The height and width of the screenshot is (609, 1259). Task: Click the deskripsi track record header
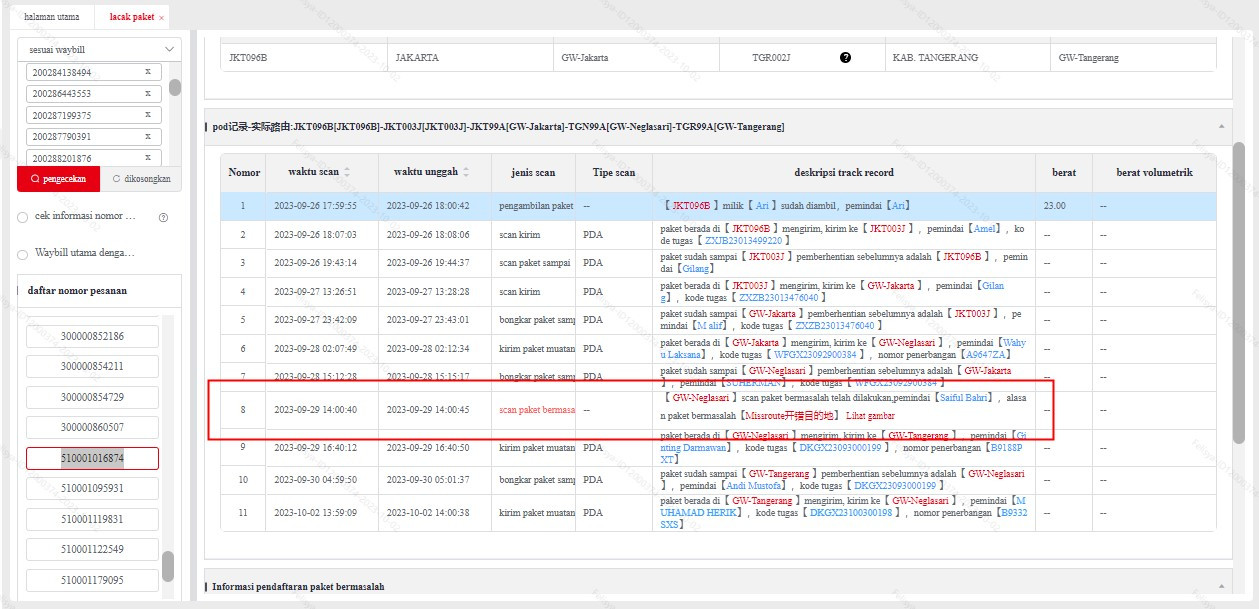click(844, 172)
